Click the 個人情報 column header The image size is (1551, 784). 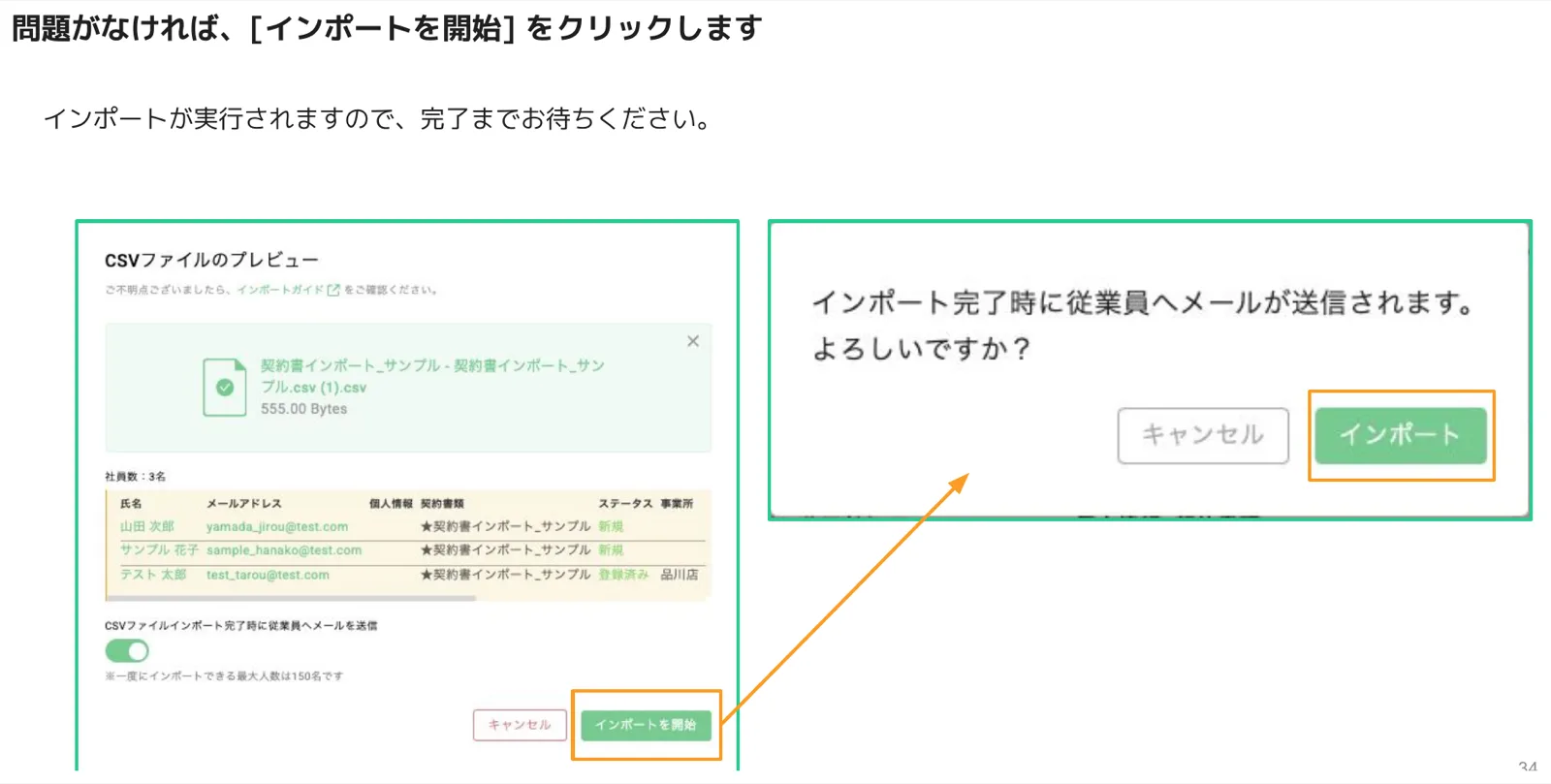(x=391, y=503)
